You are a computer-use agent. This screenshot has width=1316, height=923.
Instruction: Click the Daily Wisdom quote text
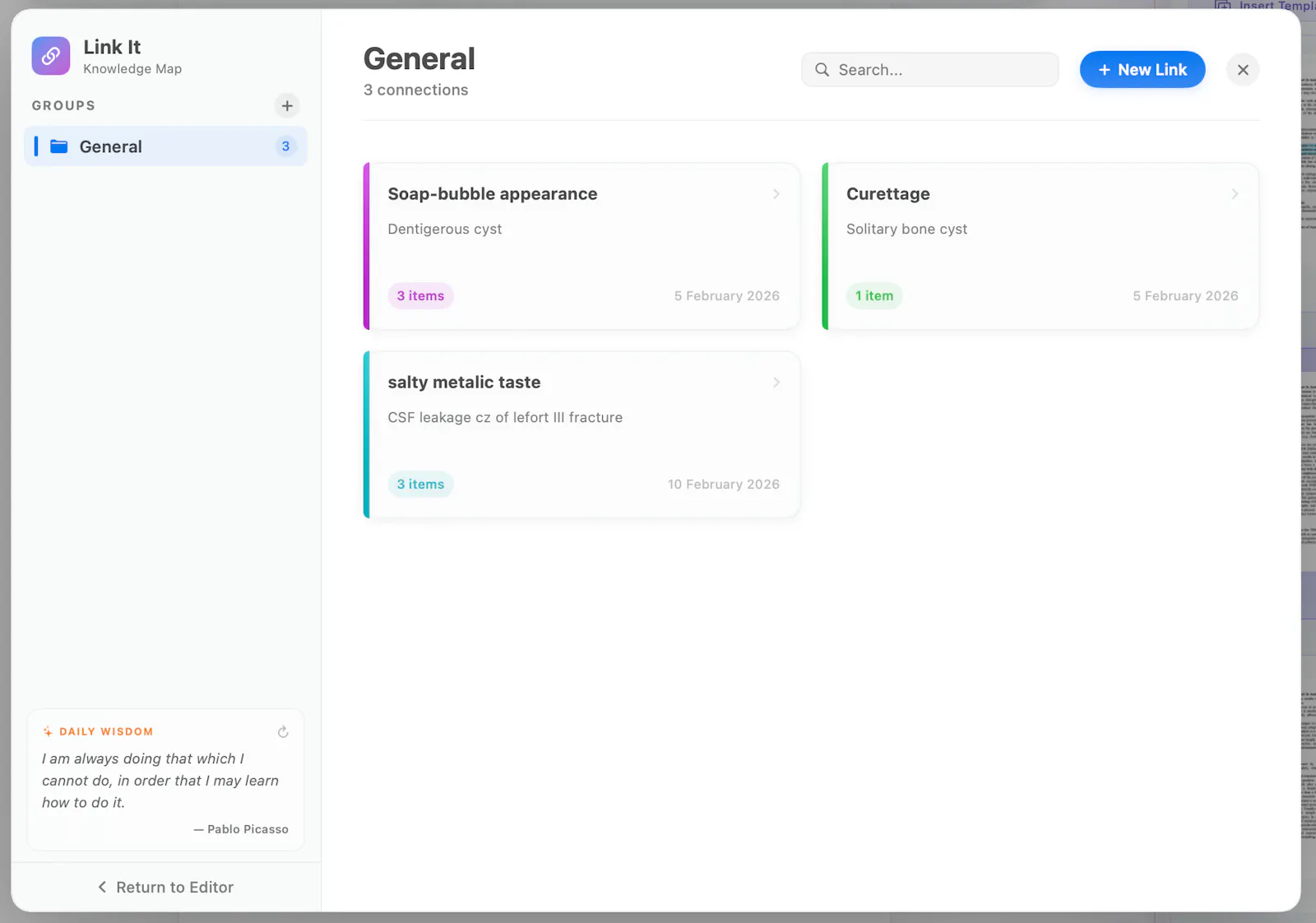click(160, 781)
